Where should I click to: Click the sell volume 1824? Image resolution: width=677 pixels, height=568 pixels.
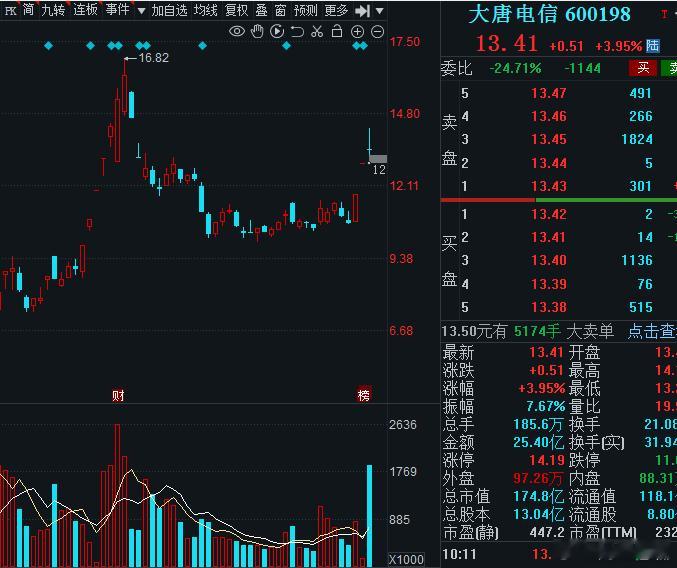637,139
